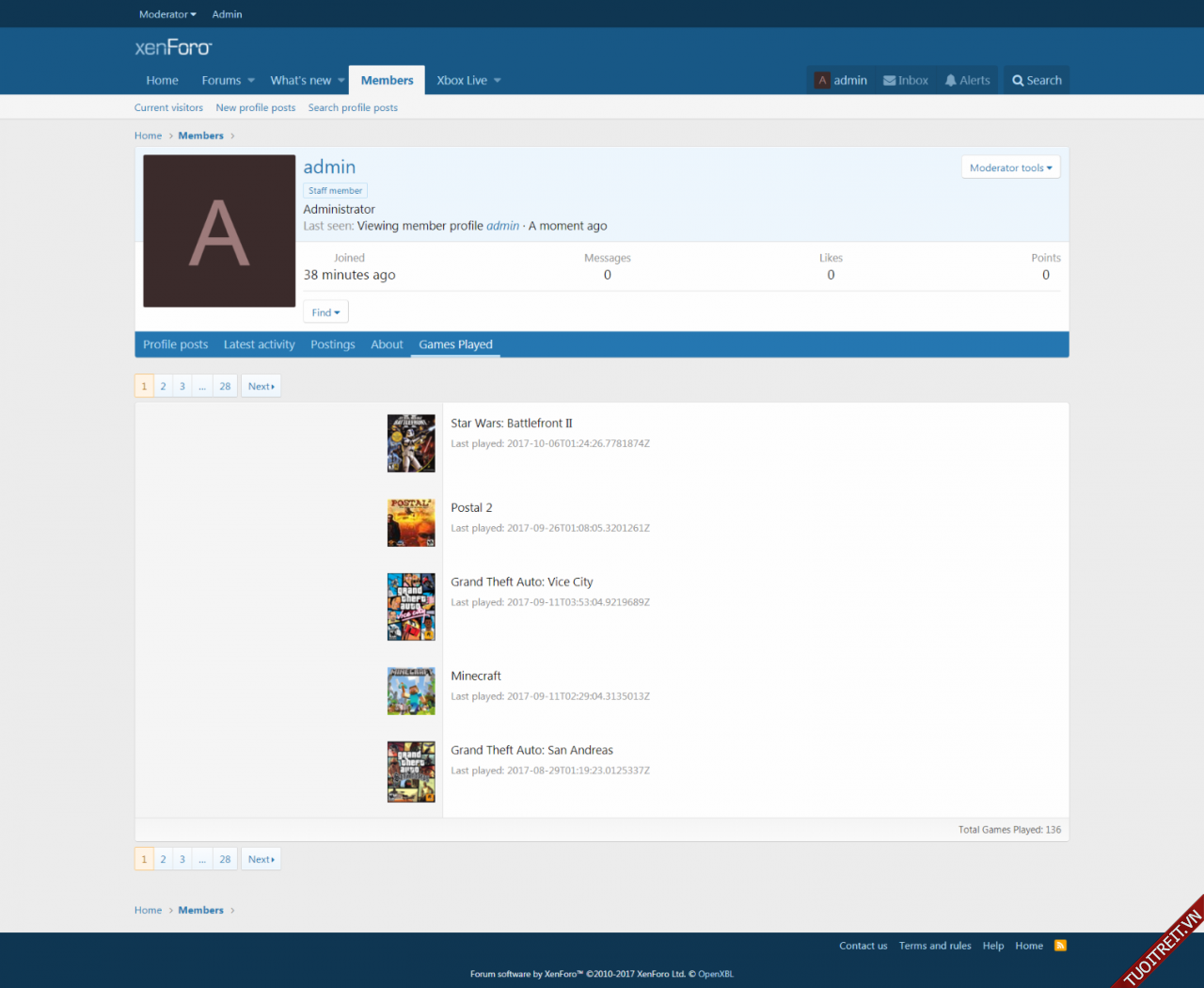Expand the Xbox Live menu arrow
The image size is (1204, 988).
[498, 81]
